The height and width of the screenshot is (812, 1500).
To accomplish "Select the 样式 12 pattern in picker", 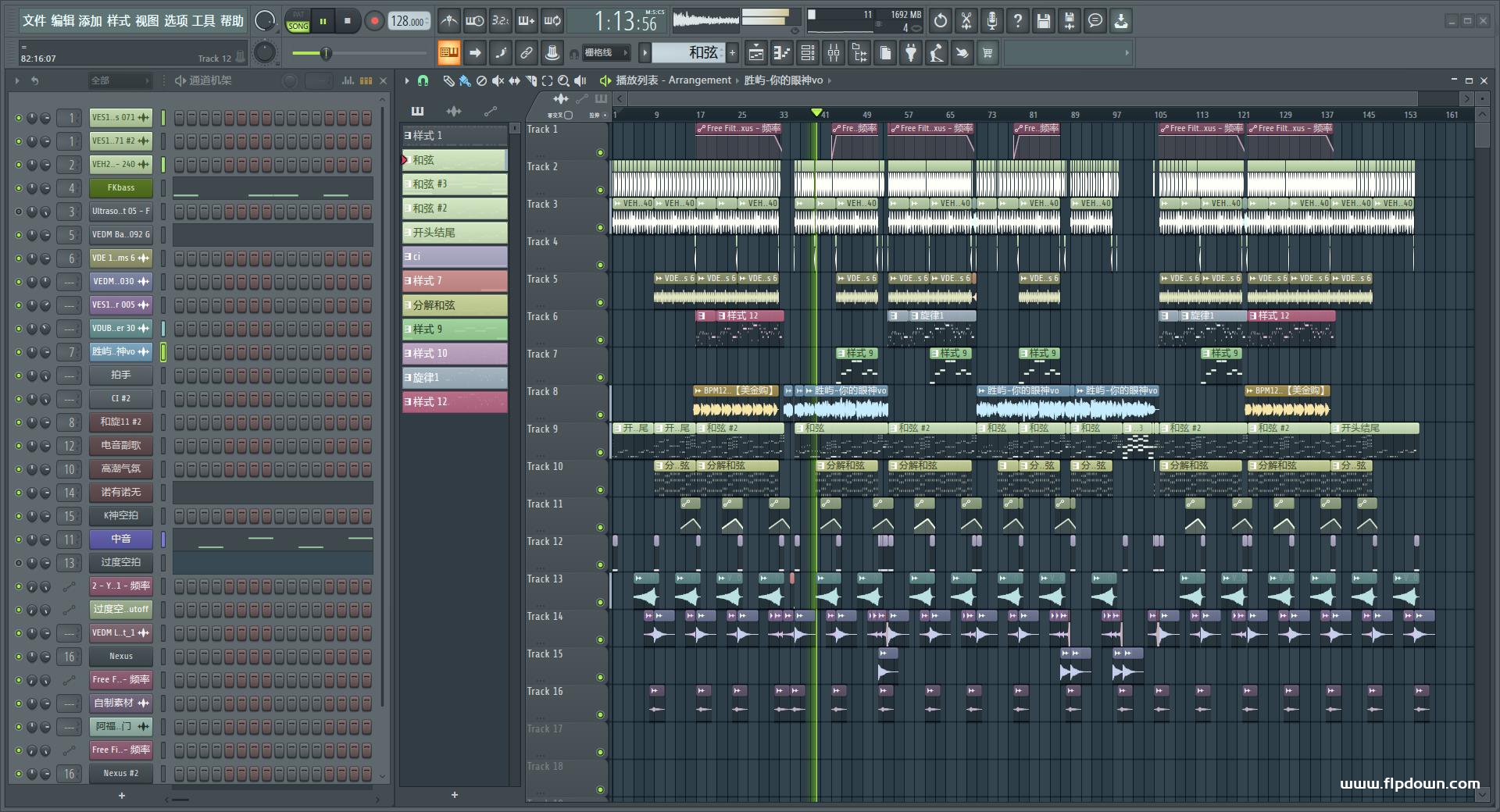I will click(x=455, y=402).
